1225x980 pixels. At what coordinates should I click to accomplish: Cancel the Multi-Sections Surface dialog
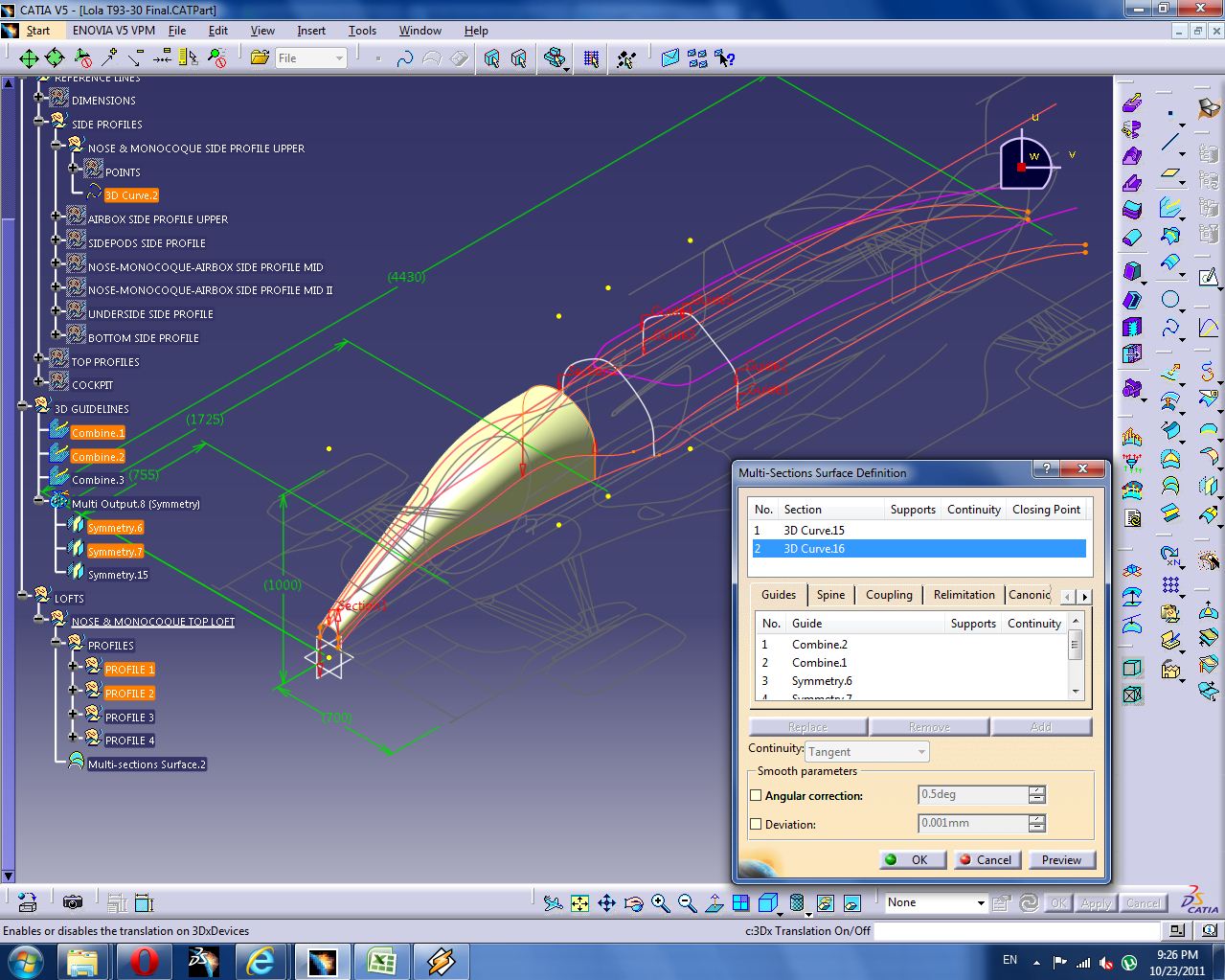click(987, 859)
